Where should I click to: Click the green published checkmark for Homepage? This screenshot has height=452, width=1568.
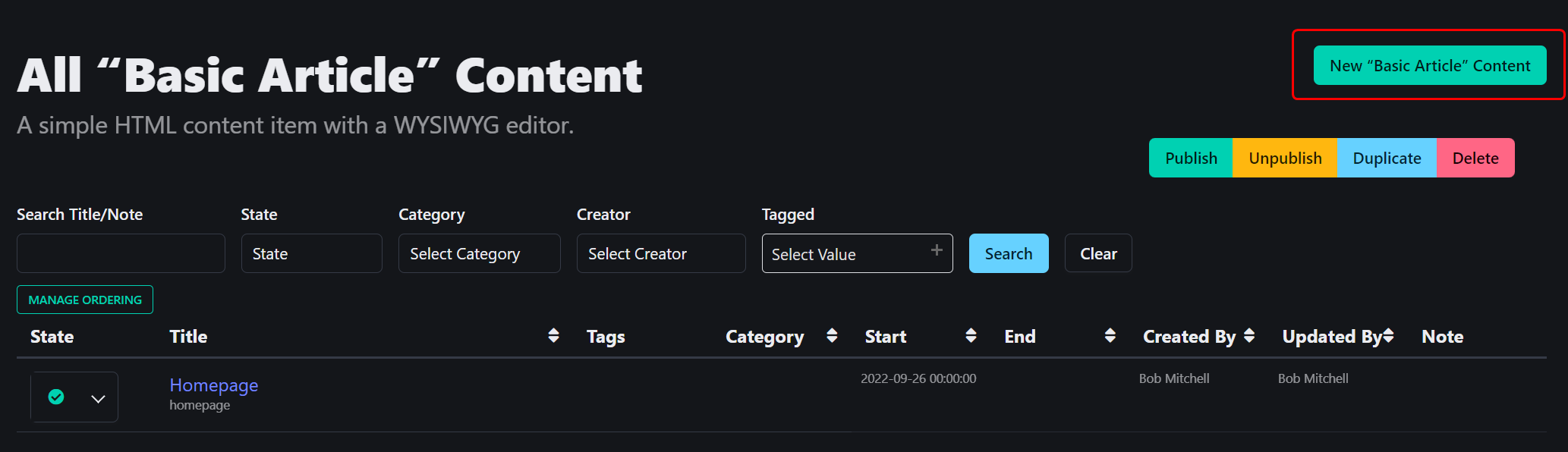click(56, 397)
